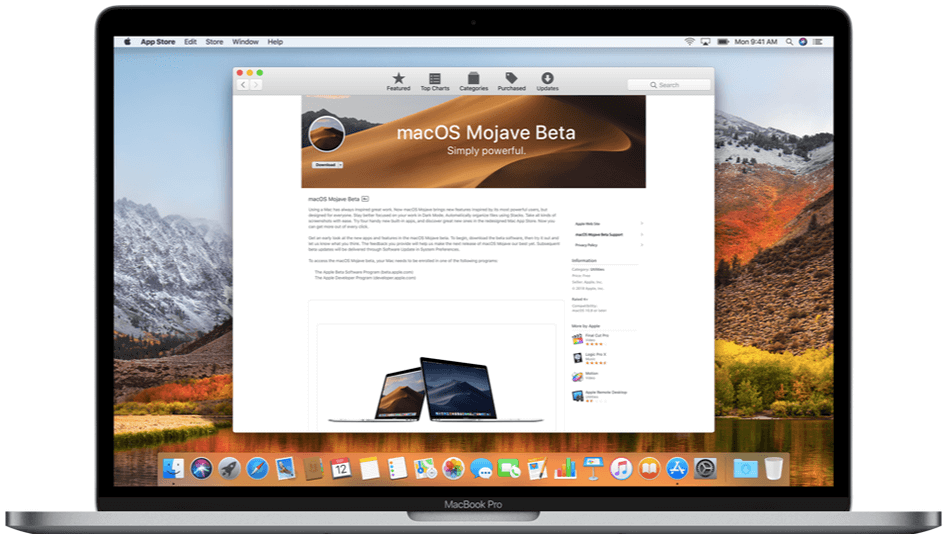Open Finder from the Dock
Image resolution: width=950 pixels, height=534 pixels.
(173, 469)
